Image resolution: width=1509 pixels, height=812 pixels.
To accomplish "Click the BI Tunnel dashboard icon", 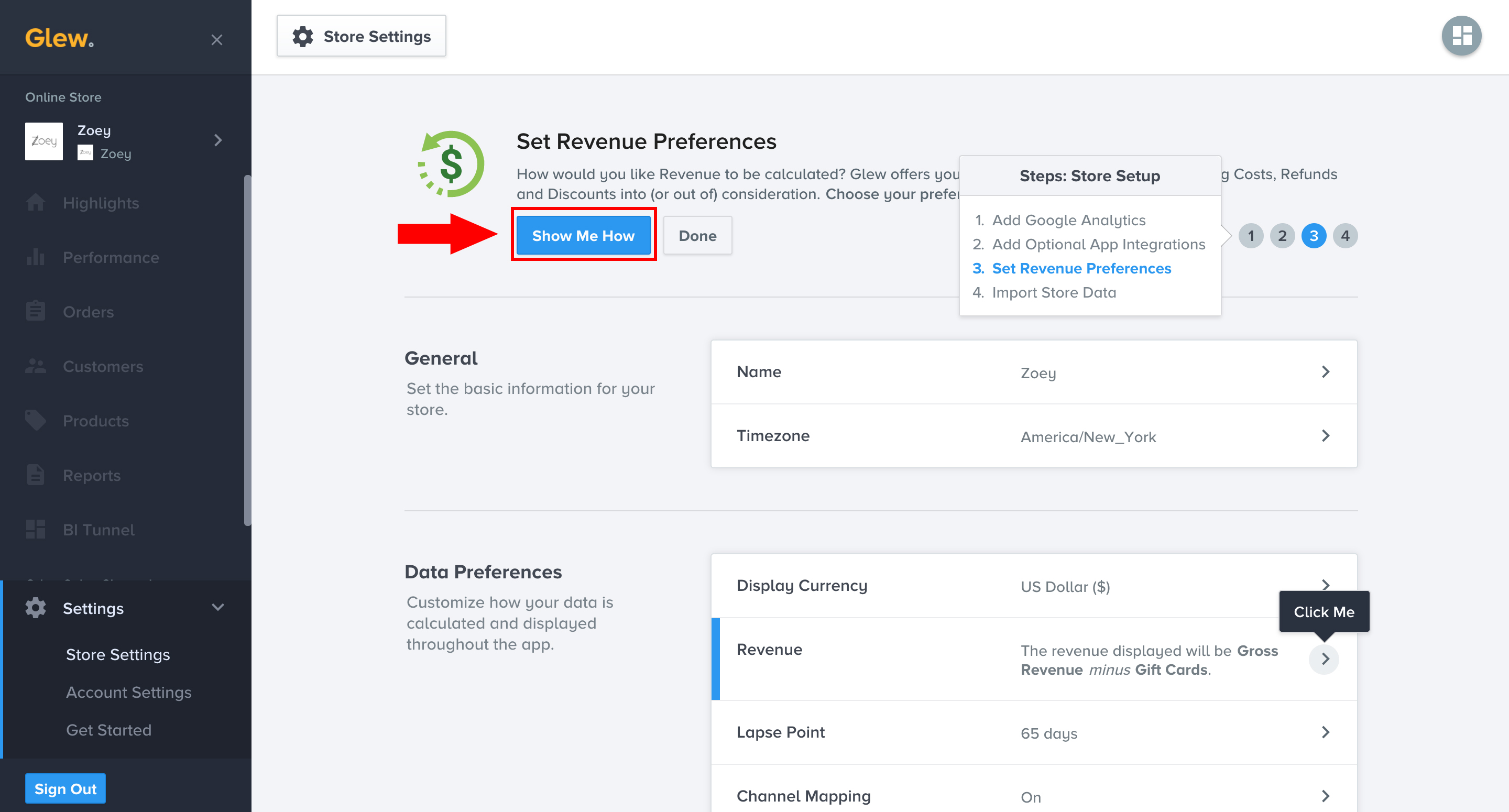I will (35, 529).
